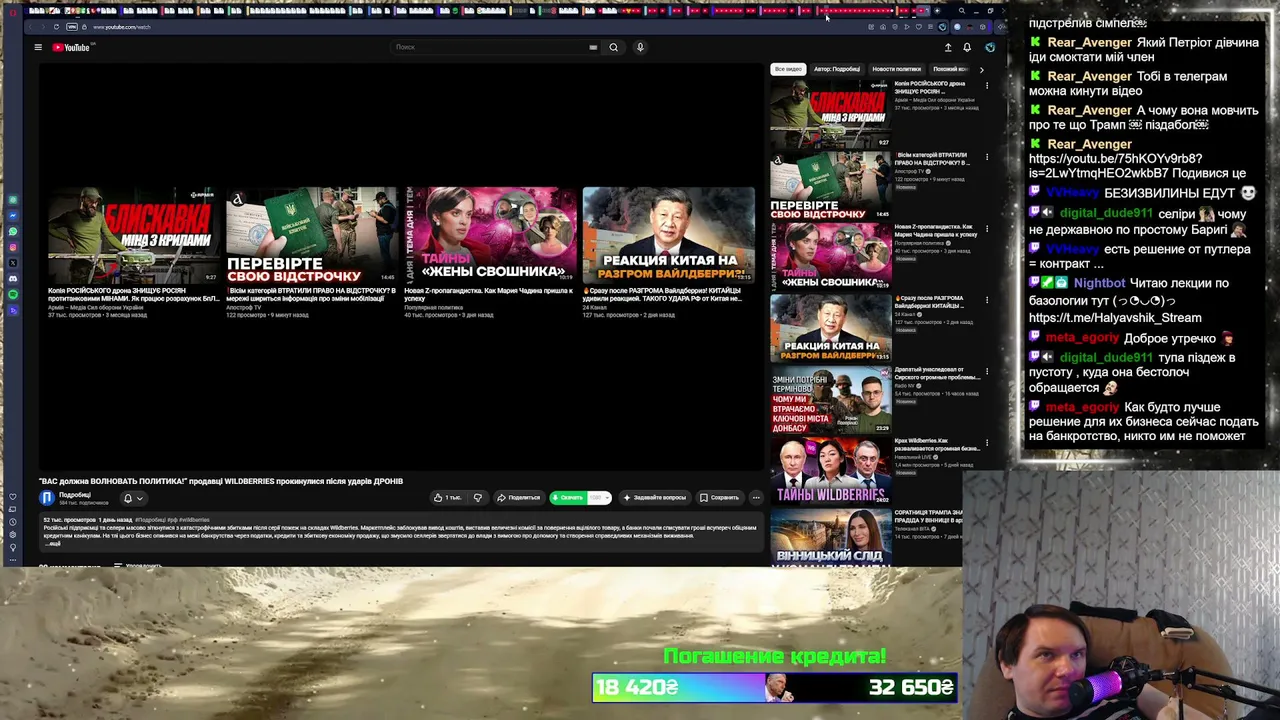The height and width of the screenshot is (720, 1280).
Task: Go to the YouTube home logo
Action: point(71,47)
